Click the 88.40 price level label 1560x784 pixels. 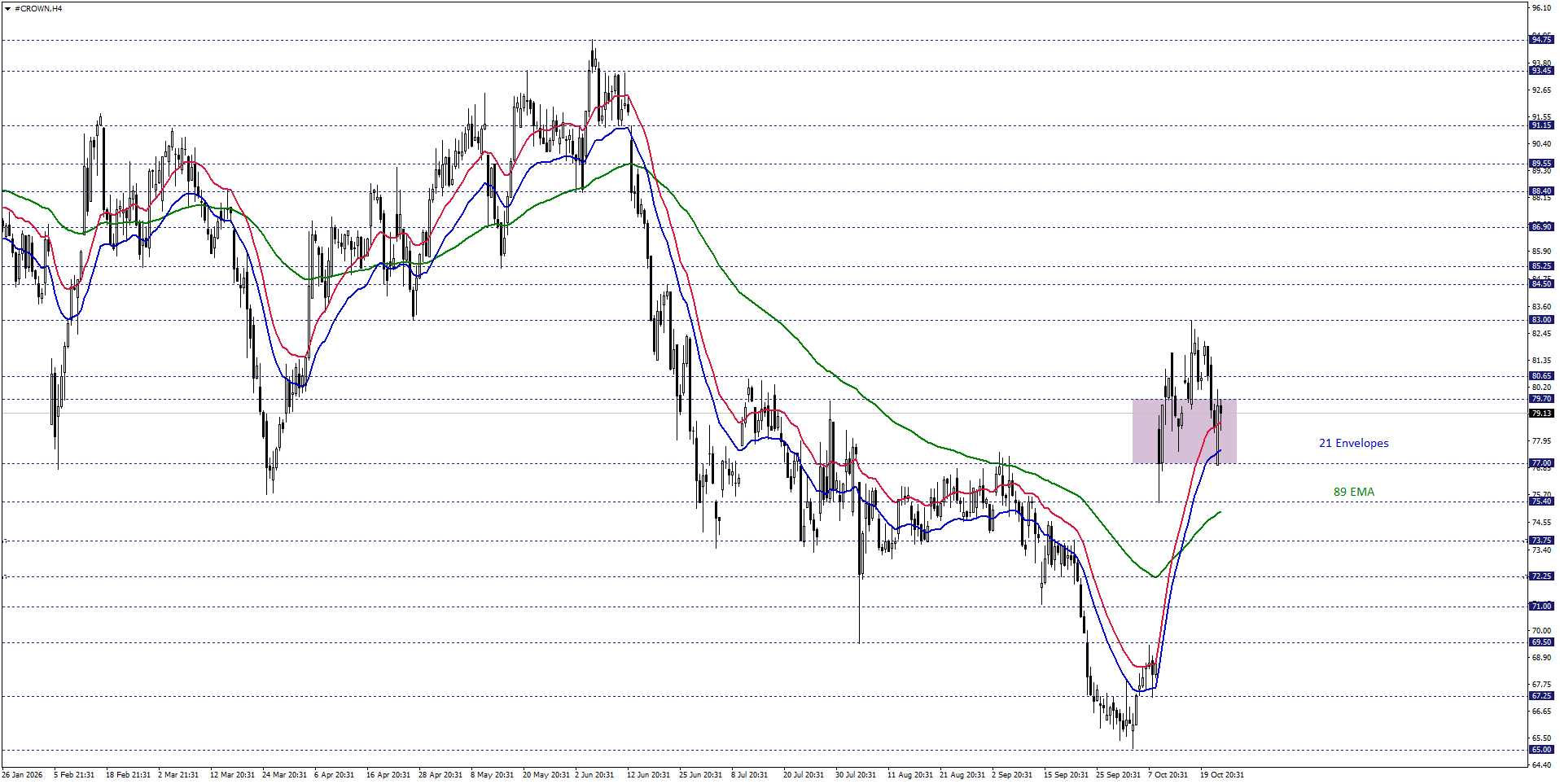coord(1541,191)
